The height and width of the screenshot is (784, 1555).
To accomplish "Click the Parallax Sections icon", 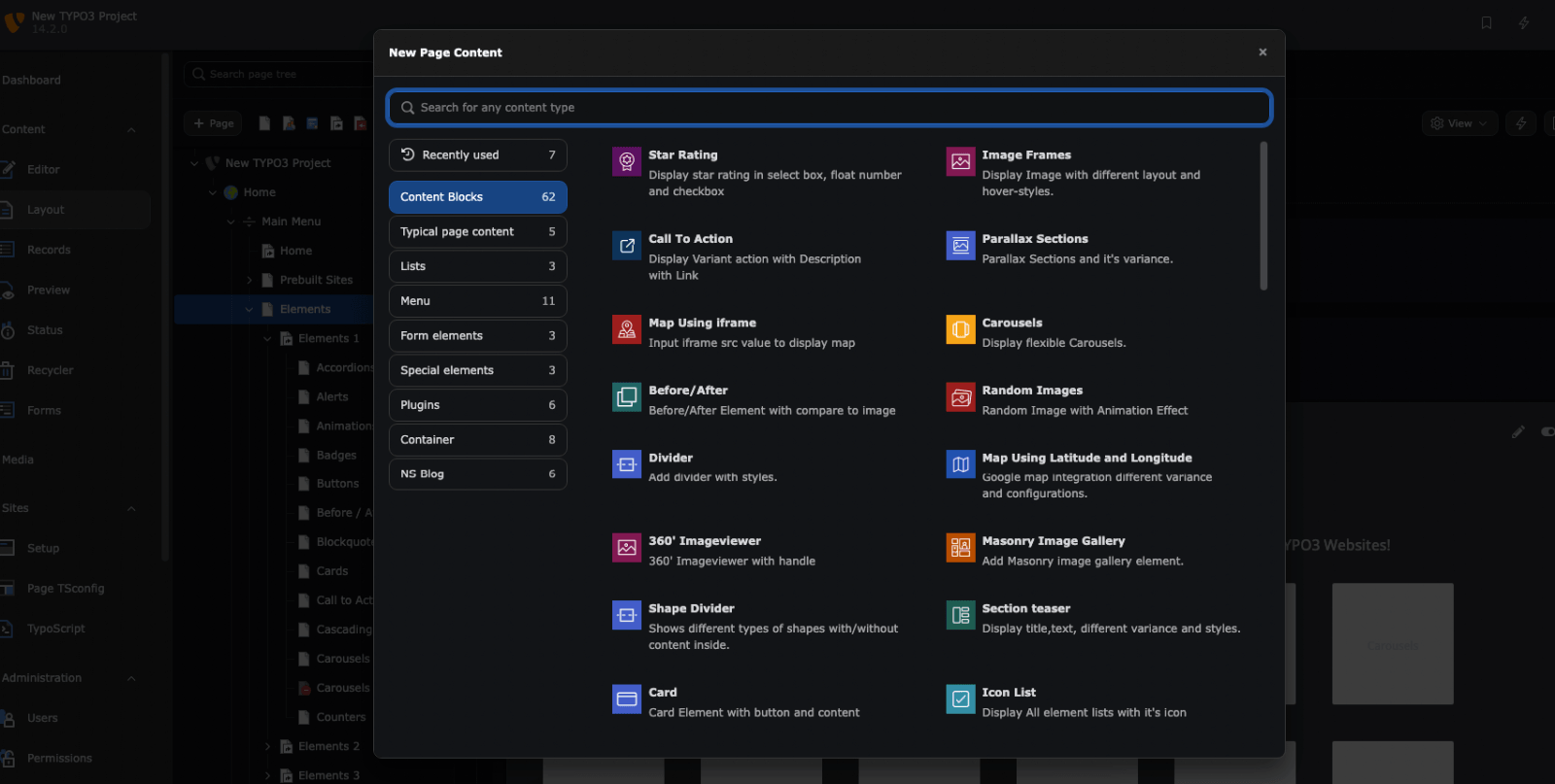I will click(960, 246).
